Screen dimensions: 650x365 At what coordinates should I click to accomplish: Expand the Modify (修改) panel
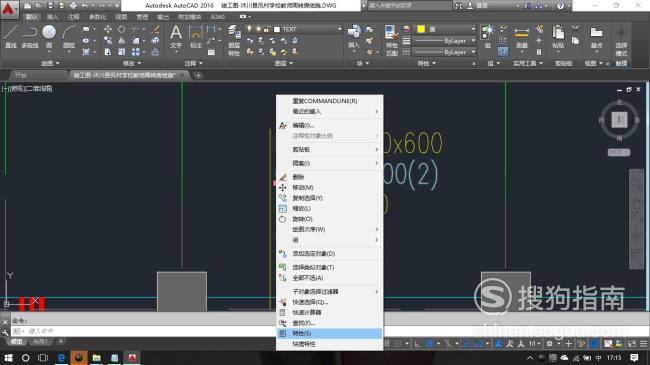point(132,63)
